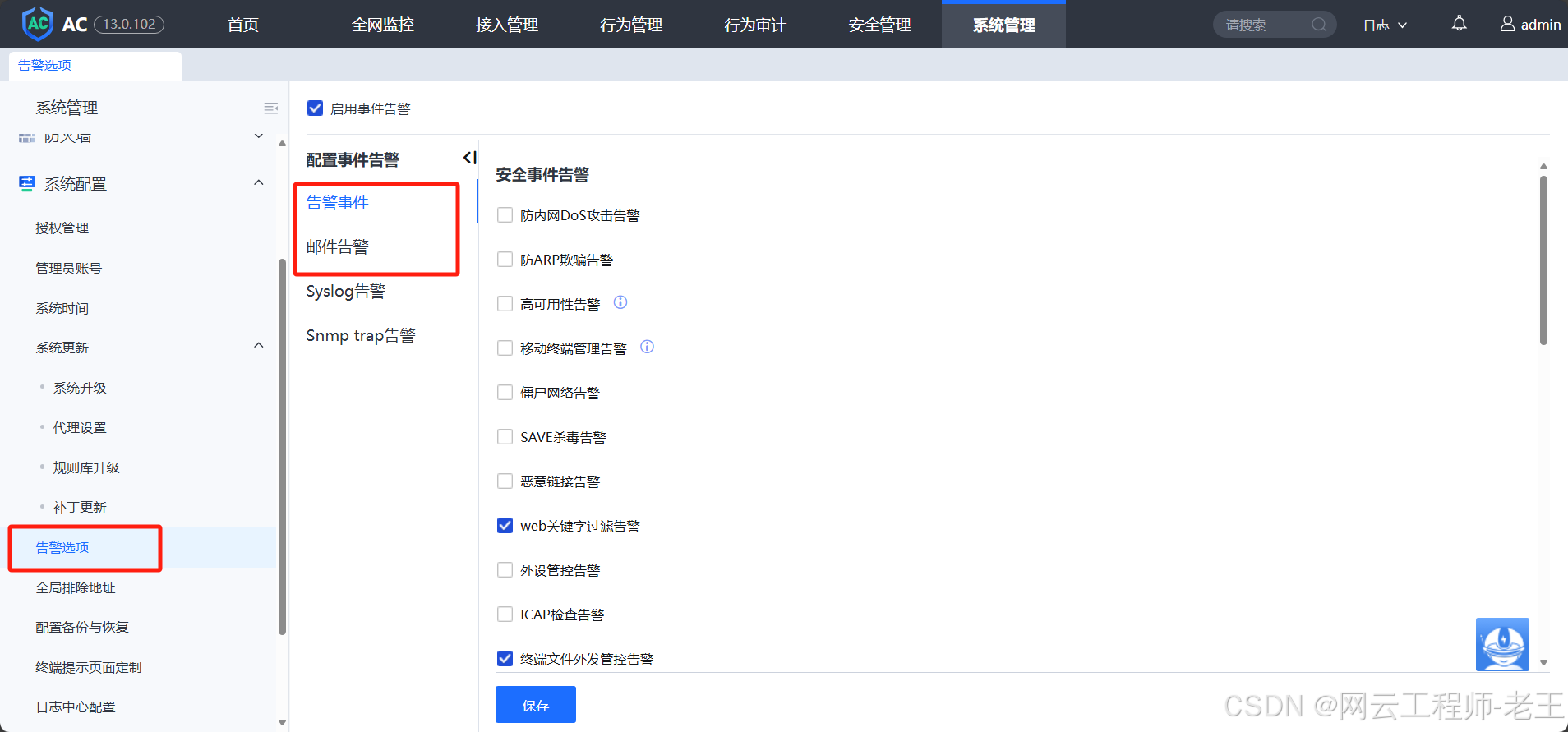Click the AC shield logo icon
The height and width of the screenshot is (732, 1568).
coord(38,24)
